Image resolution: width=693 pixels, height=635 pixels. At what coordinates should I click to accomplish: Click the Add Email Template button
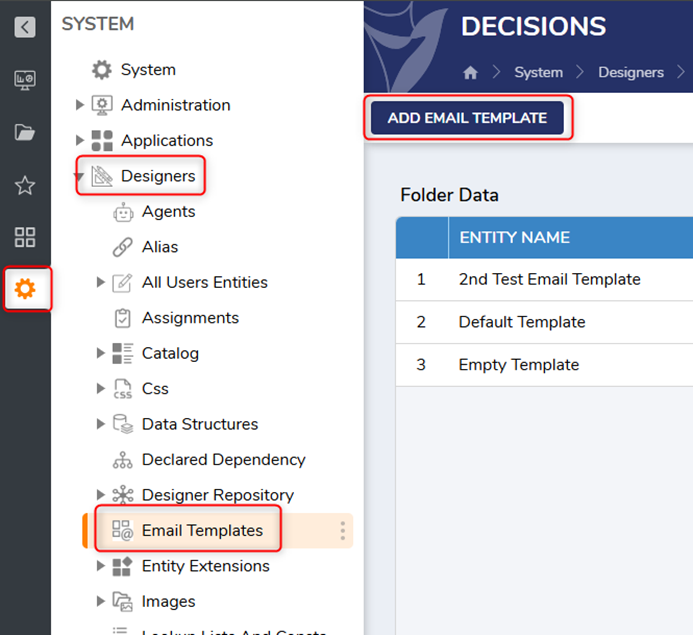[x=467, y=118]
